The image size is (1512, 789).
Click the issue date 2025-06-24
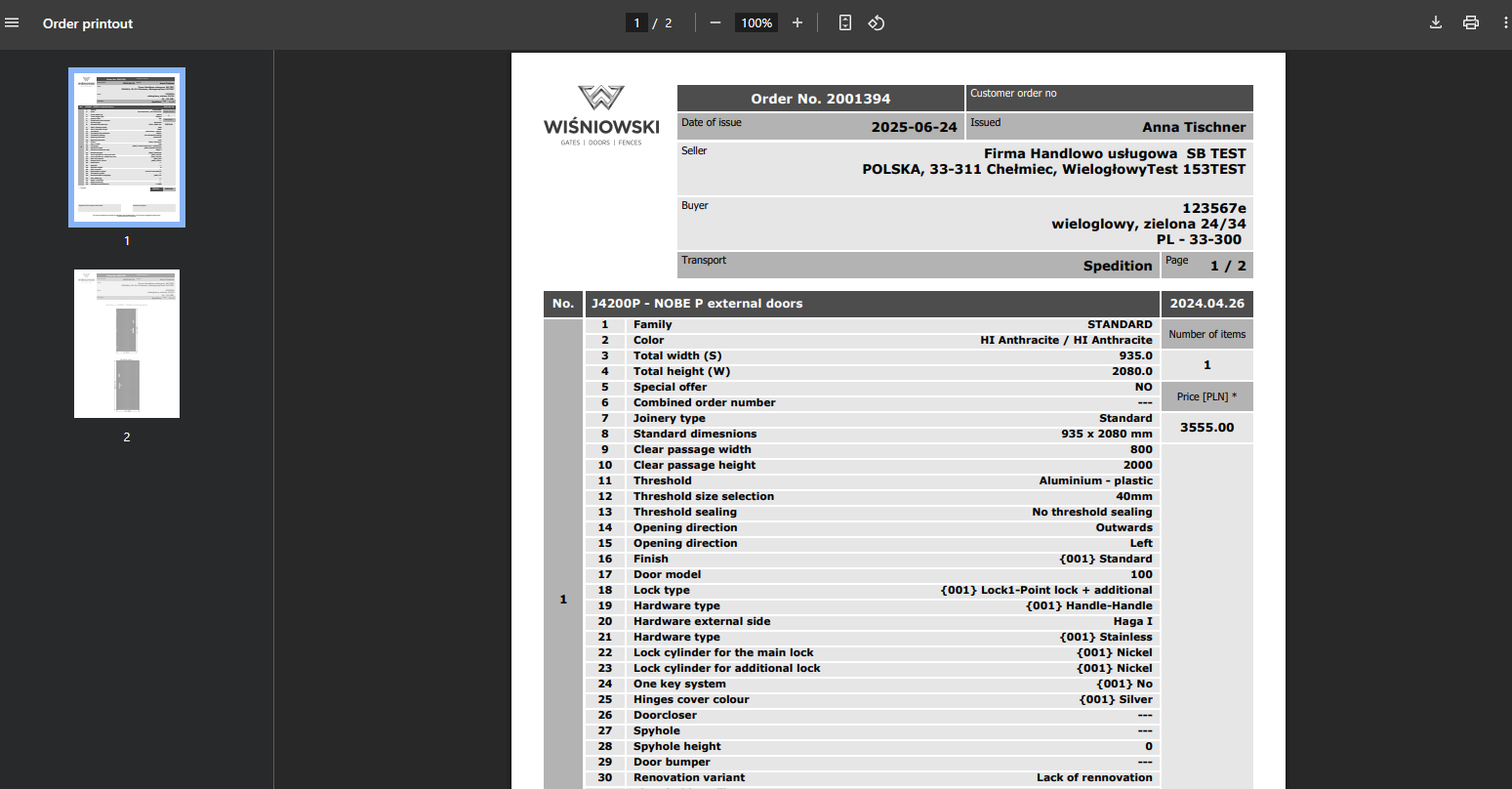[914, 127]
